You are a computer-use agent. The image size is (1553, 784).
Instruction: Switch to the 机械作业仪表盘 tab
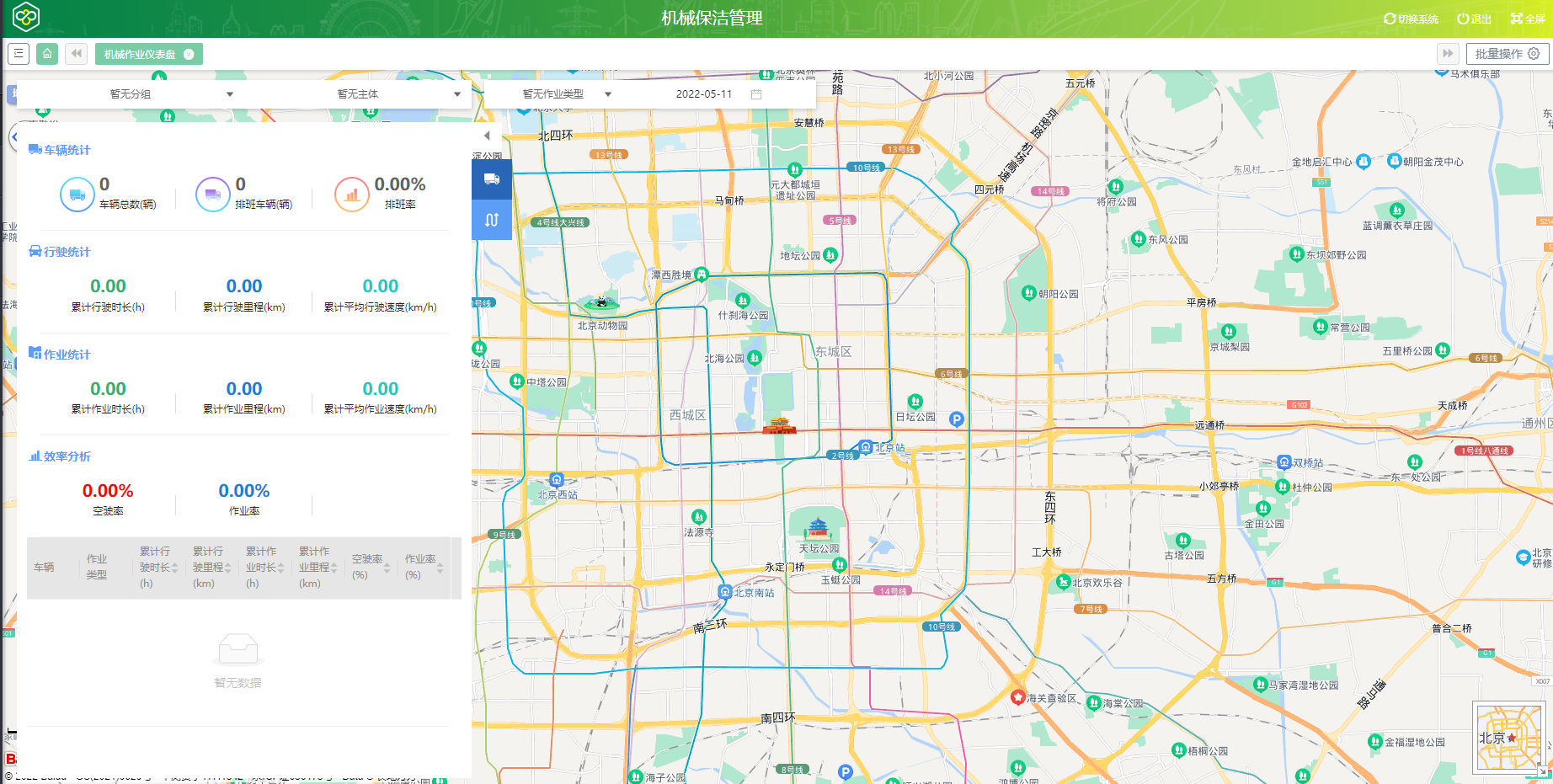point(140,54)
